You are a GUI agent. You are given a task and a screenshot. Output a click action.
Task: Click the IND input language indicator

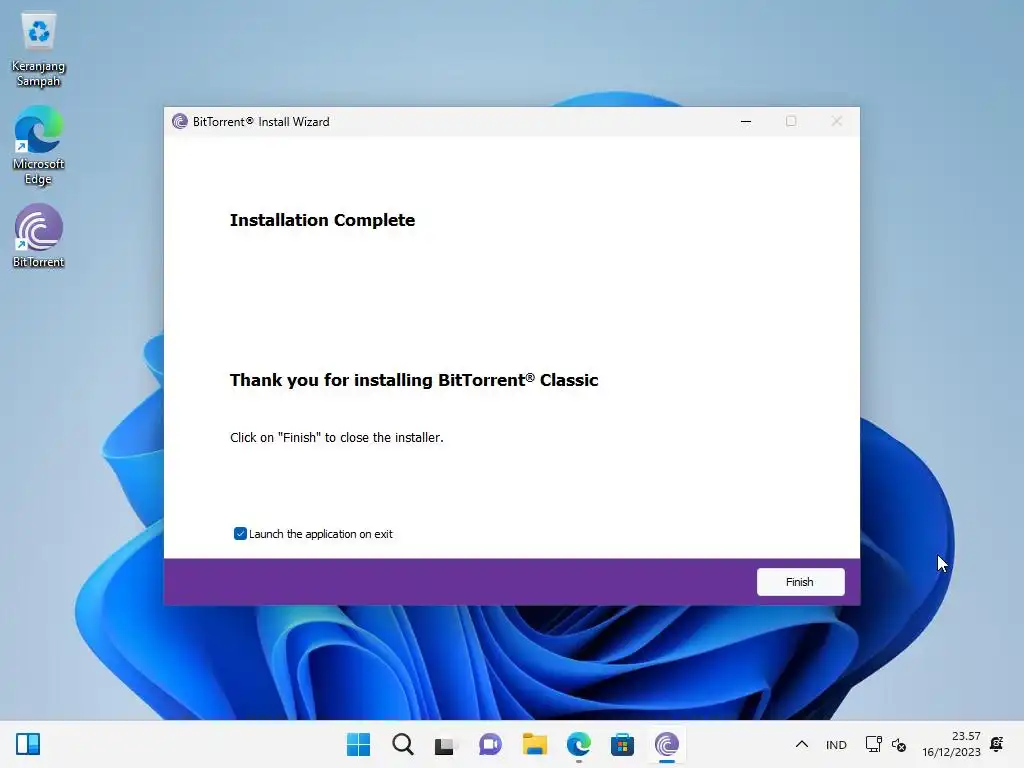[836, 744]
